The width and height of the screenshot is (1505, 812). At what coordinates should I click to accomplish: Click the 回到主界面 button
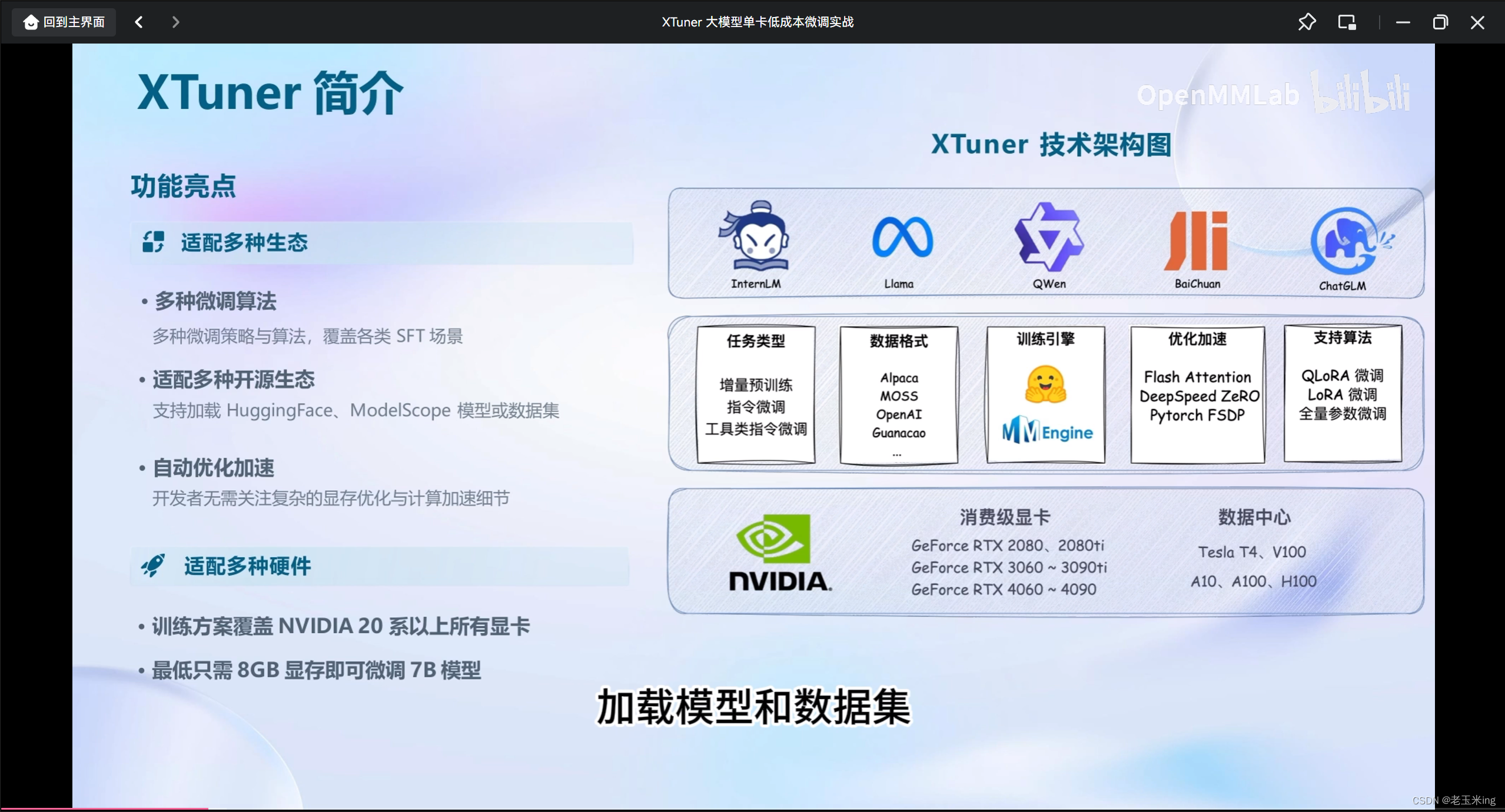tap(62, 22)
